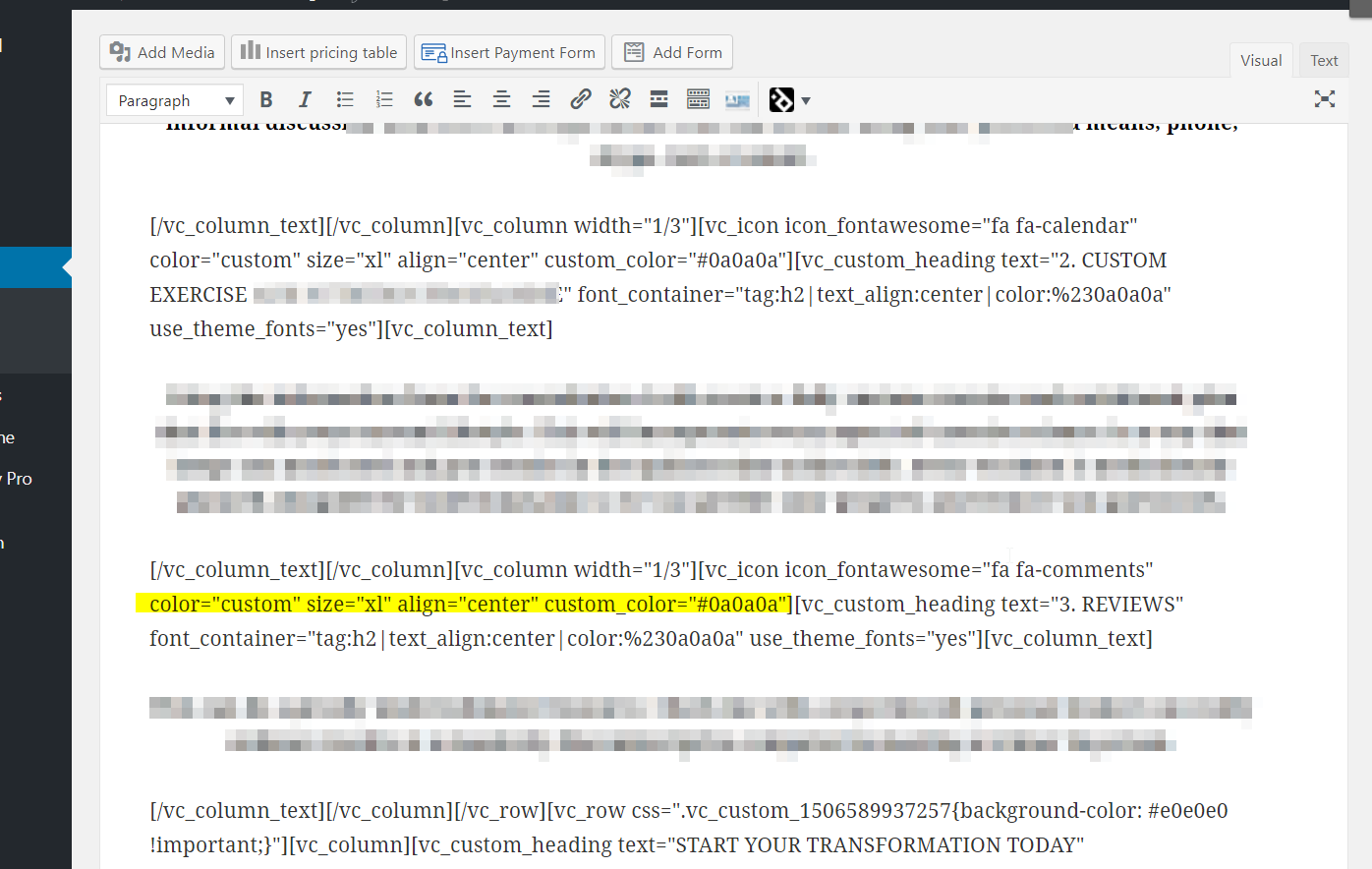Insert a Read More tag

tap(658, 99)
